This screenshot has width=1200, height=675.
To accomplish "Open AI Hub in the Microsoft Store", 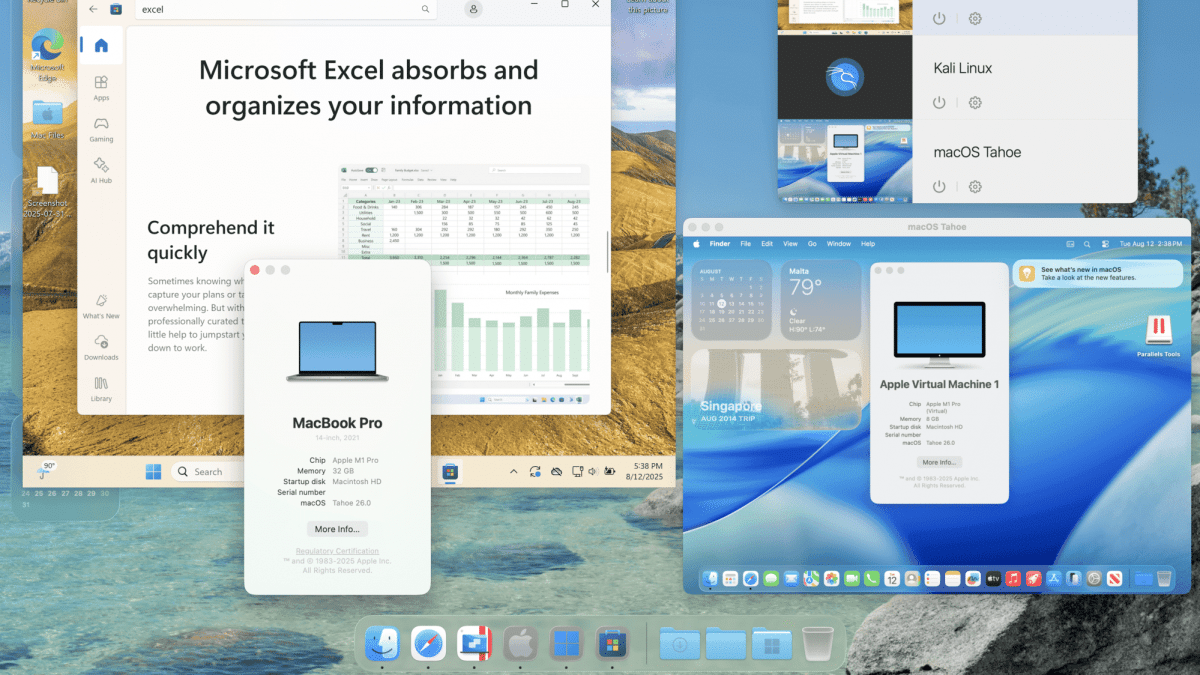I will point(101,170).
